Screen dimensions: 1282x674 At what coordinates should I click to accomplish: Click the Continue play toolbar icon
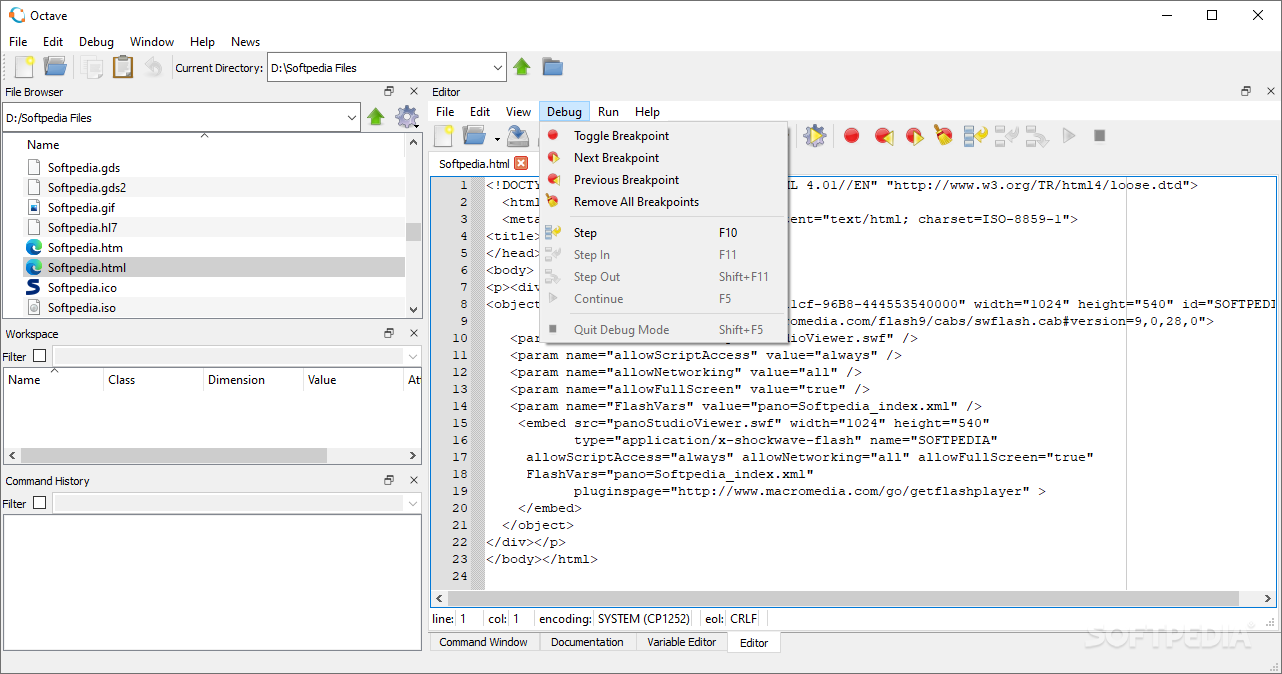tap(1069, 135)
